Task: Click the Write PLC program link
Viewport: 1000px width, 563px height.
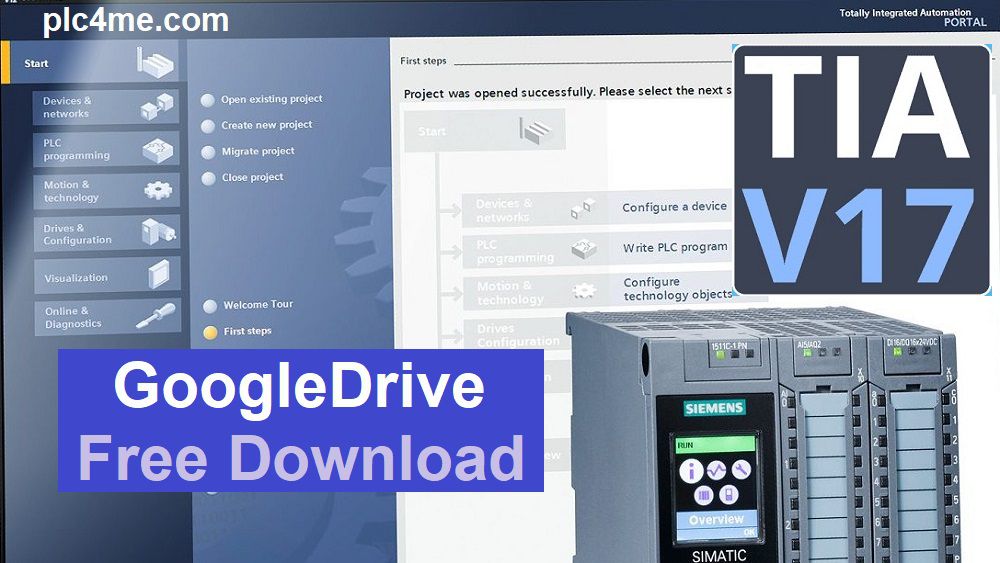Action: [675, 248]
